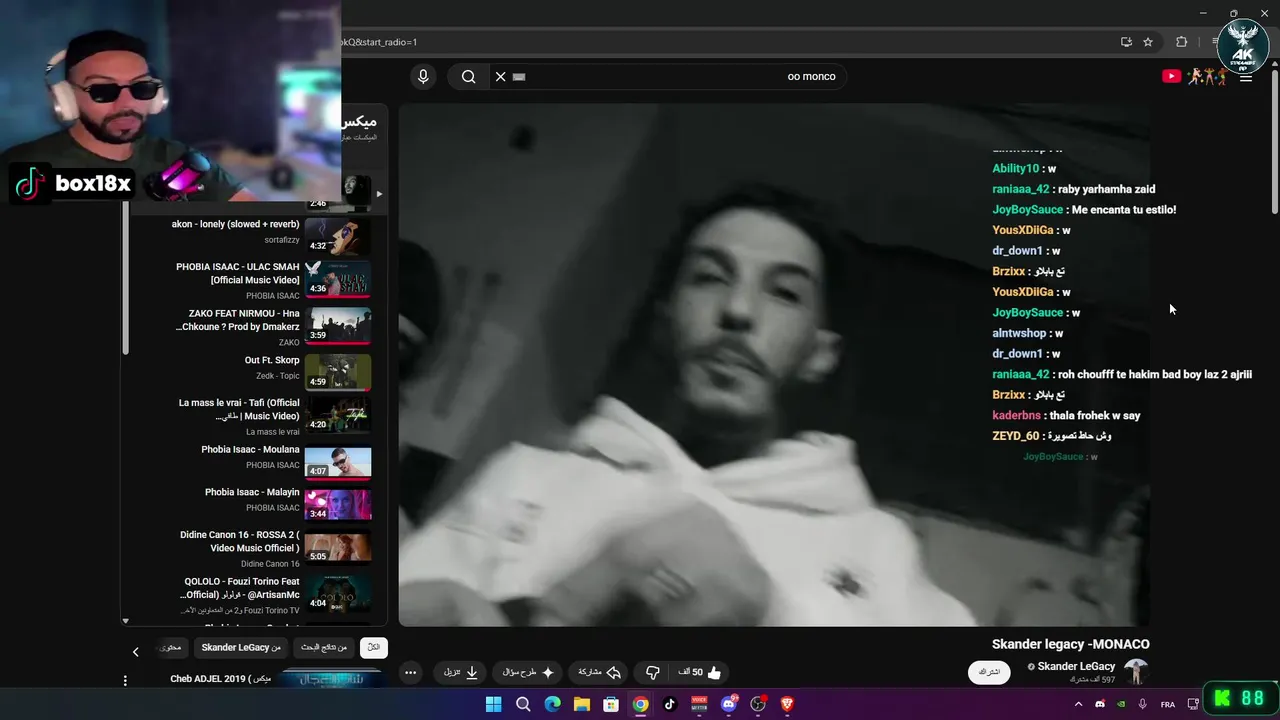This screenshot has height=720, width=1280.
Task: Play 'PHOBIA ISAAC - ULAC SMAH' from playlist
Action: pos(238,274)
